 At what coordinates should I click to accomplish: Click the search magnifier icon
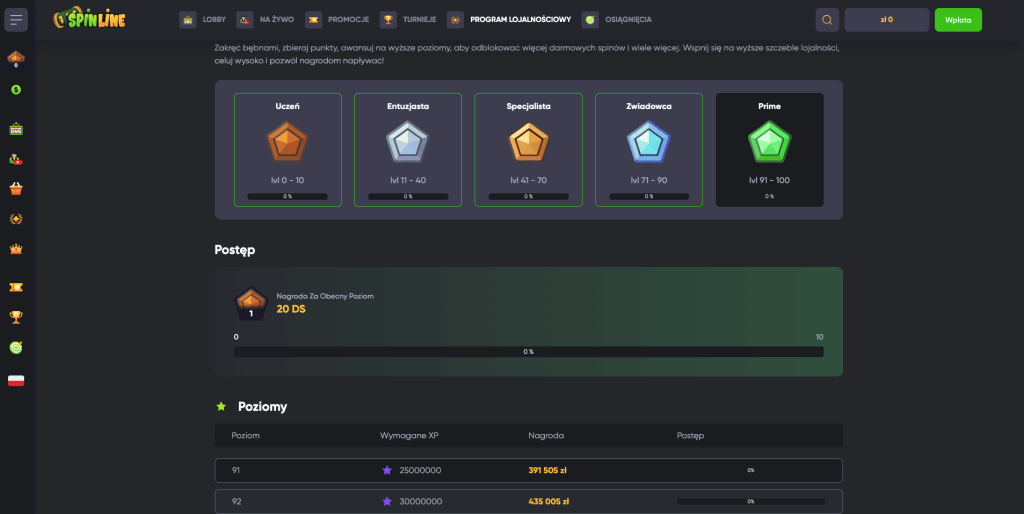tap(827, 19)
